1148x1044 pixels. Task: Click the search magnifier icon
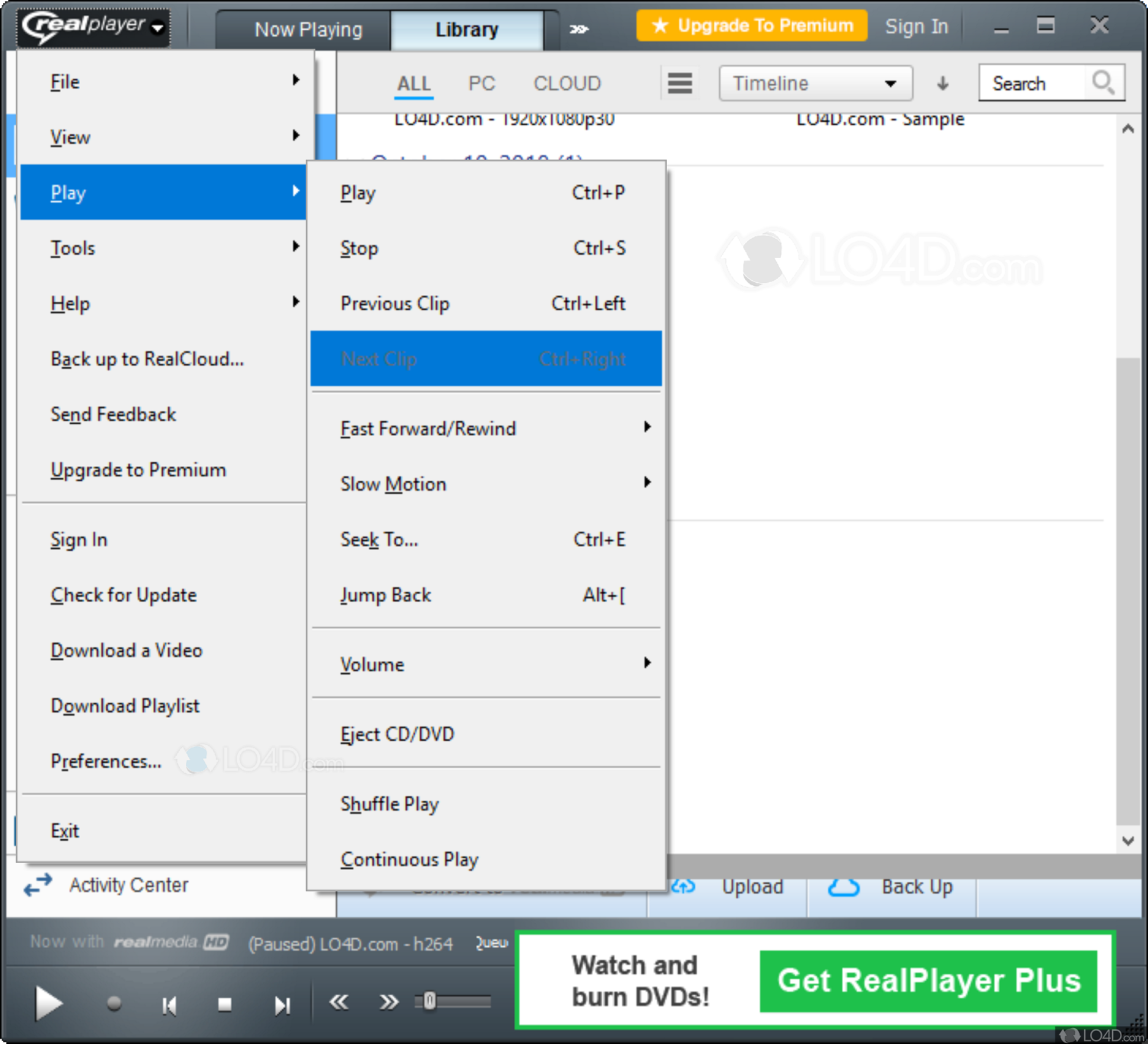(1102, 83)
